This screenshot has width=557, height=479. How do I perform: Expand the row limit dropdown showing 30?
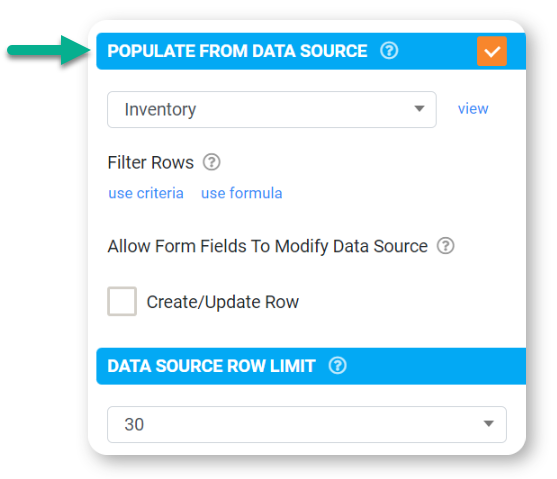click(x=307, y=424)
